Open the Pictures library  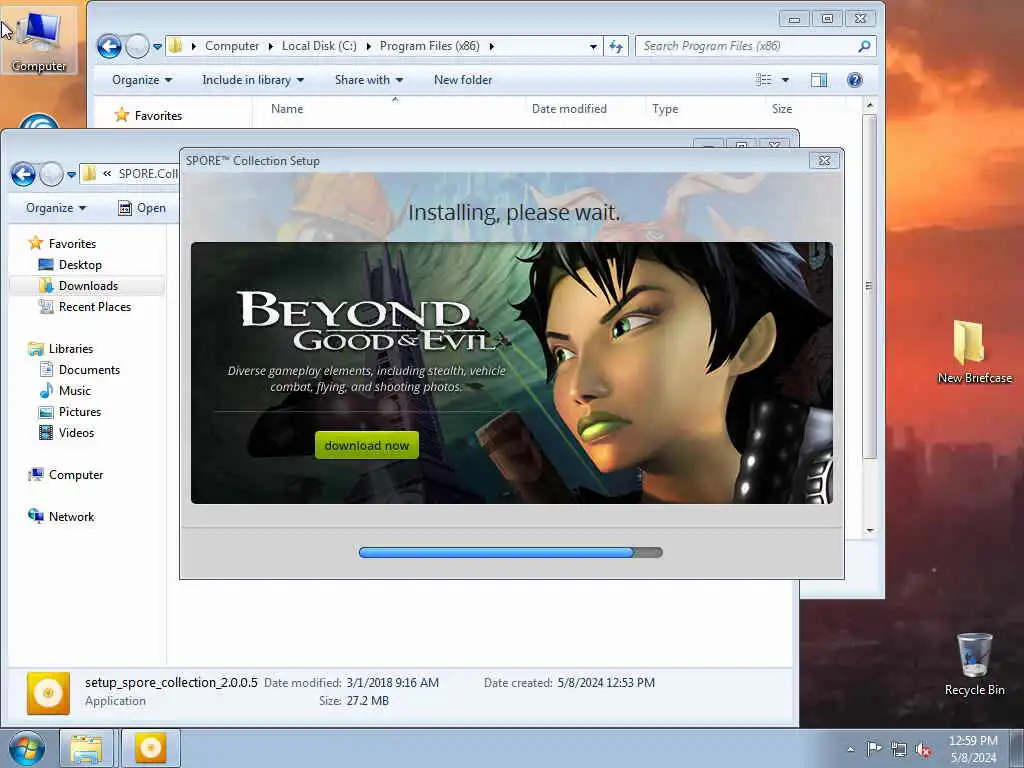[70, 411]
